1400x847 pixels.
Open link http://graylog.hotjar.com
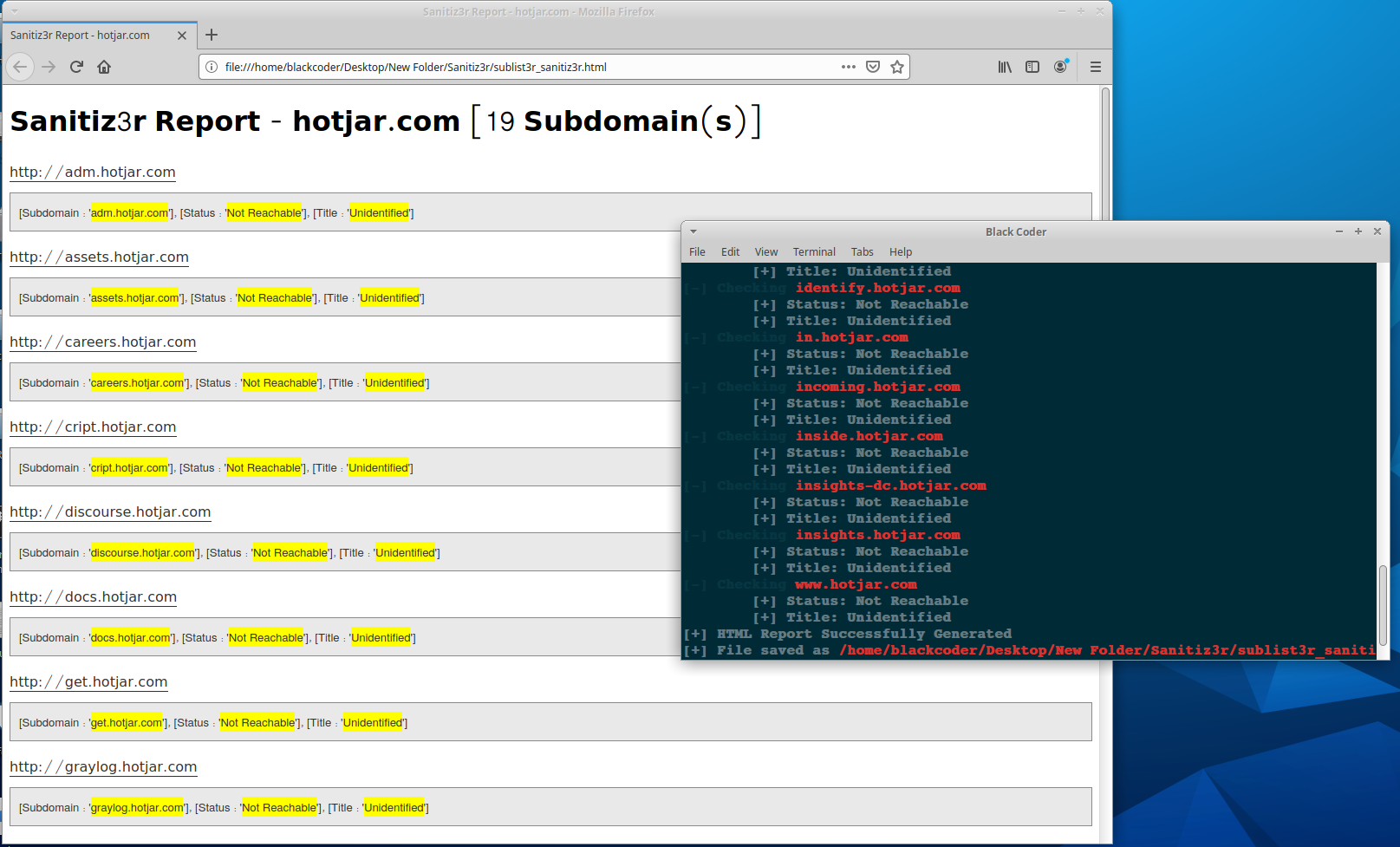103,766
